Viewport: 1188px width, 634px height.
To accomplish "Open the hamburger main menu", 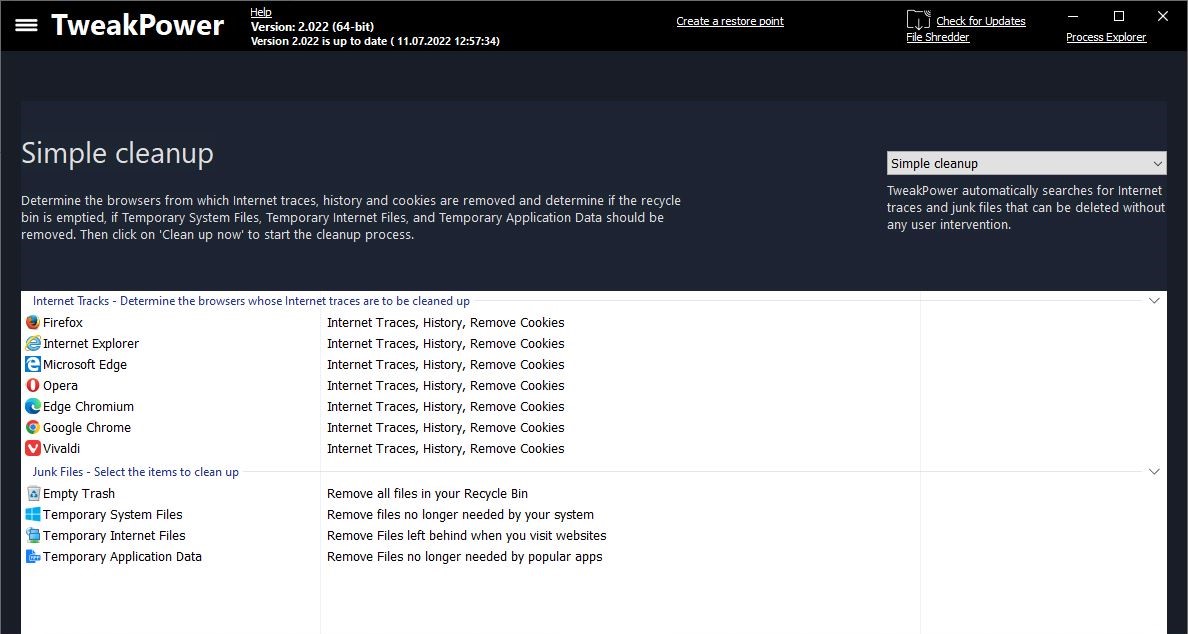I will 27,25.
